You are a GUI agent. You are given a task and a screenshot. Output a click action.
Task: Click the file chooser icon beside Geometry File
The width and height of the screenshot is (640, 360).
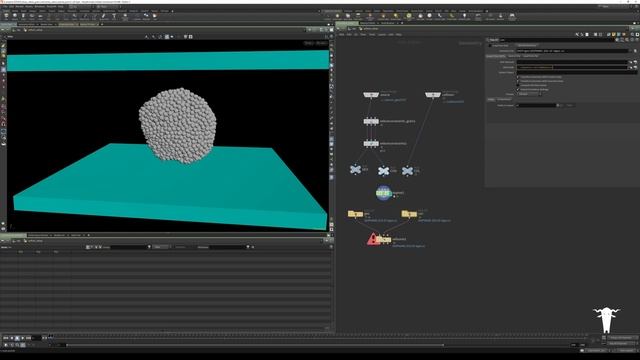635,51
